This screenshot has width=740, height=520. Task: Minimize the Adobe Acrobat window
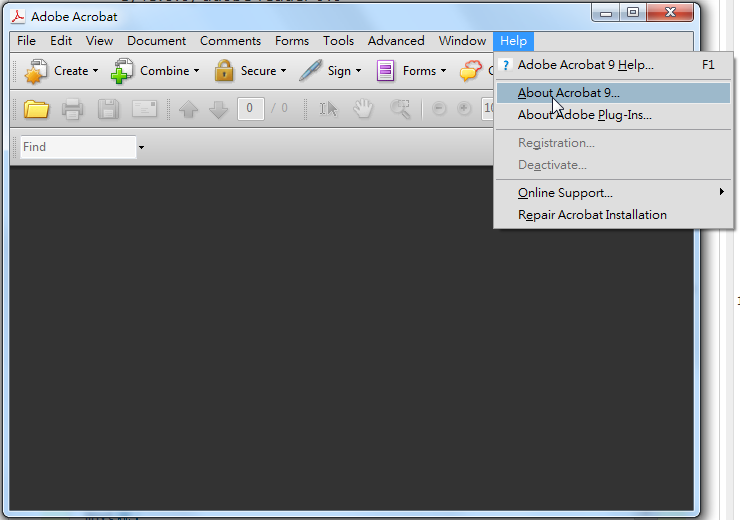605,13
